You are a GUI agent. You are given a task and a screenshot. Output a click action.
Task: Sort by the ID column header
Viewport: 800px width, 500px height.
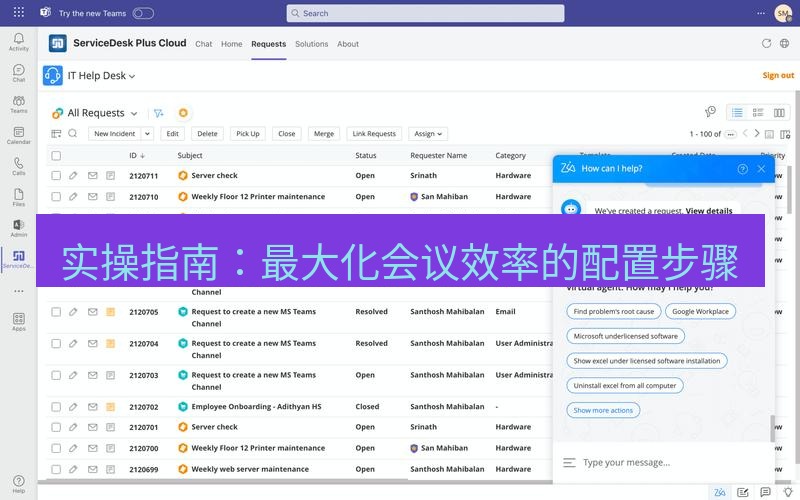point(137,156)
